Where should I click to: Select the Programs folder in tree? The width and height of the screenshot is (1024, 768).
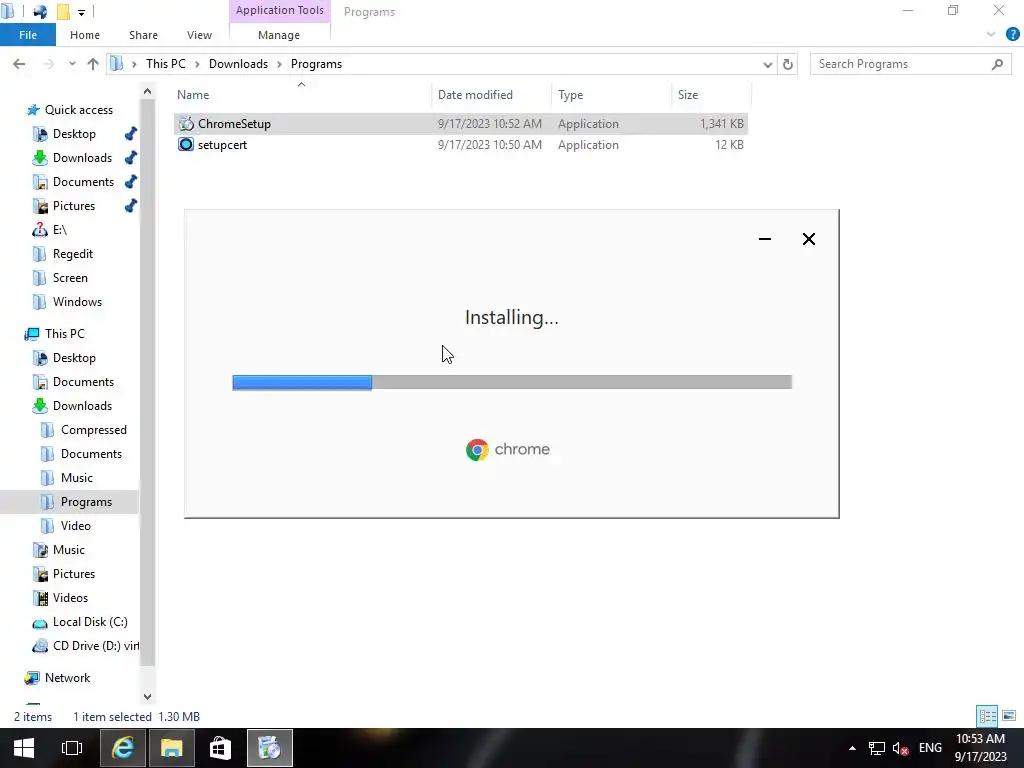[x=86, y=502]
